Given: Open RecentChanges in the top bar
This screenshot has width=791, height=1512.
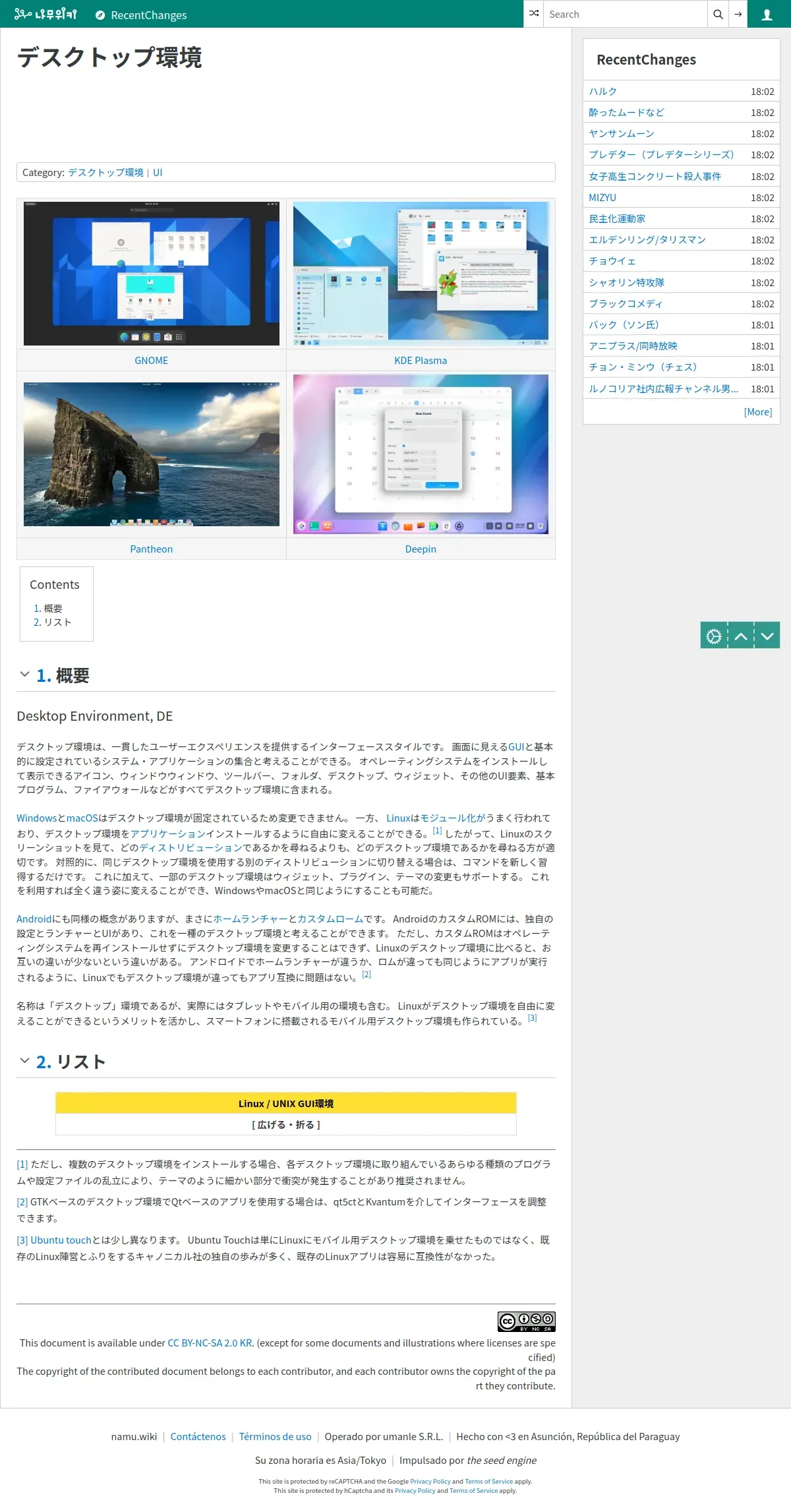Looking at the screenshot, I should [x=141, y=15].
